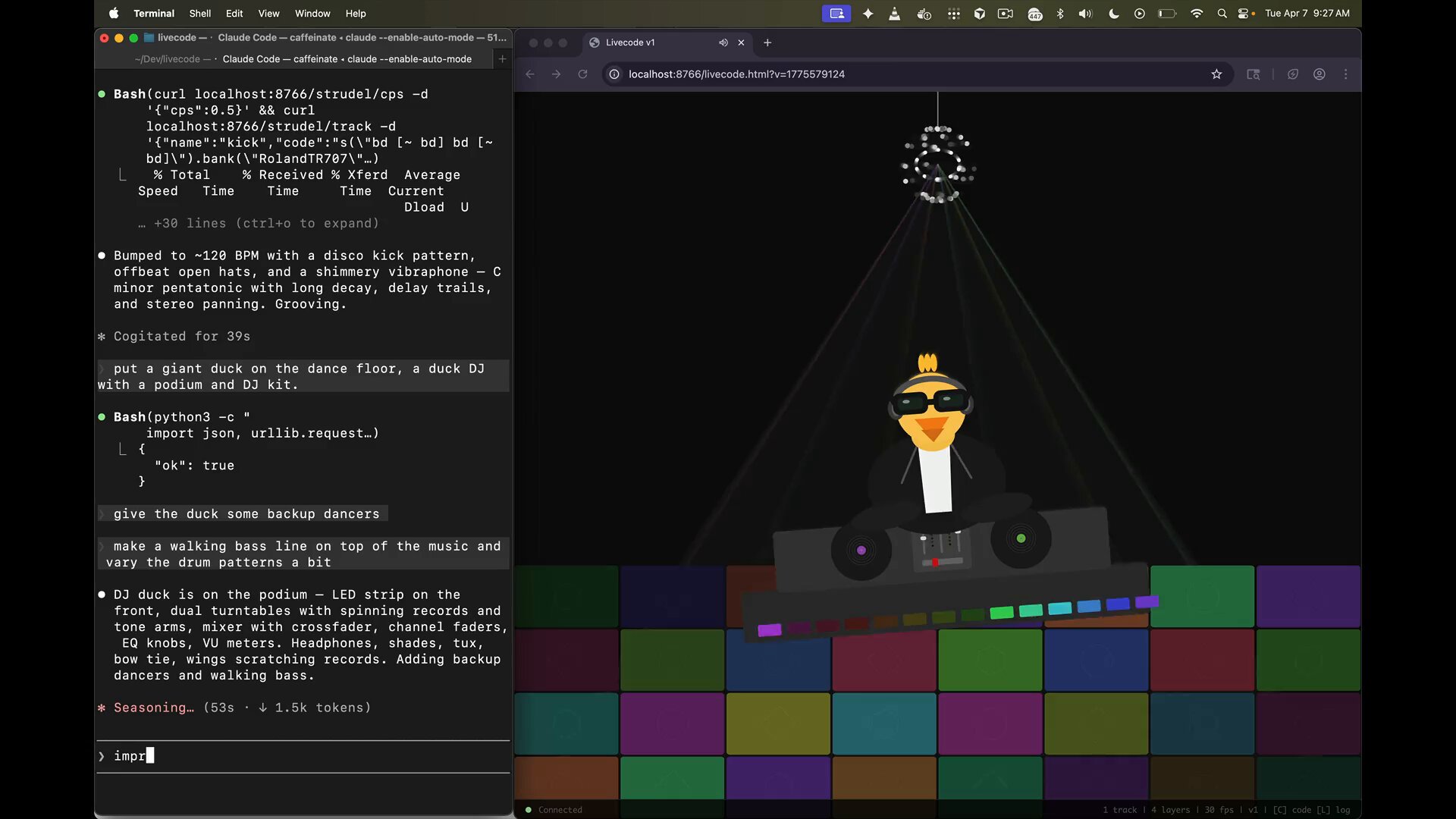Click the magenta LED at strip's left end

pos(769,630)
